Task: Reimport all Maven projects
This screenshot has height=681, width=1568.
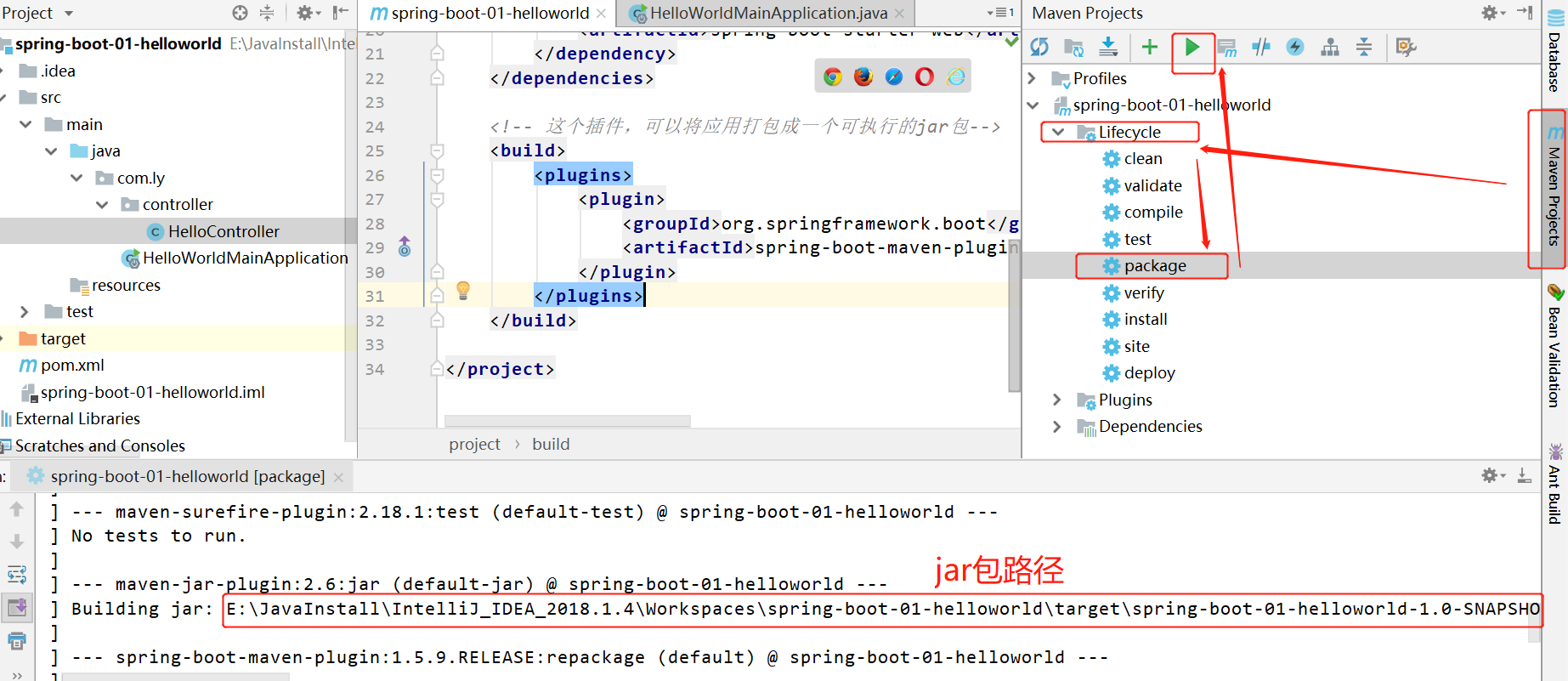Action: click(1039, 48)
